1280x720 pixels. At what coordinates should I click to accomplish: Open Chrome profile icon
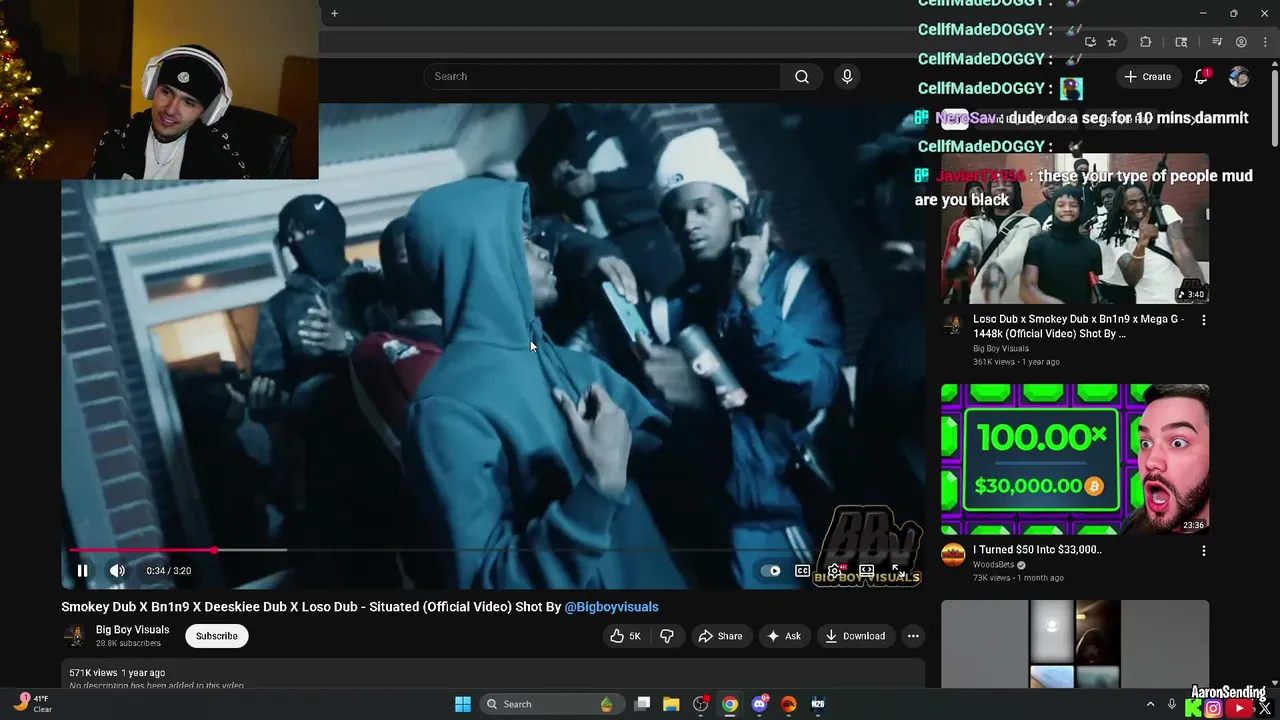(1241, 42)
